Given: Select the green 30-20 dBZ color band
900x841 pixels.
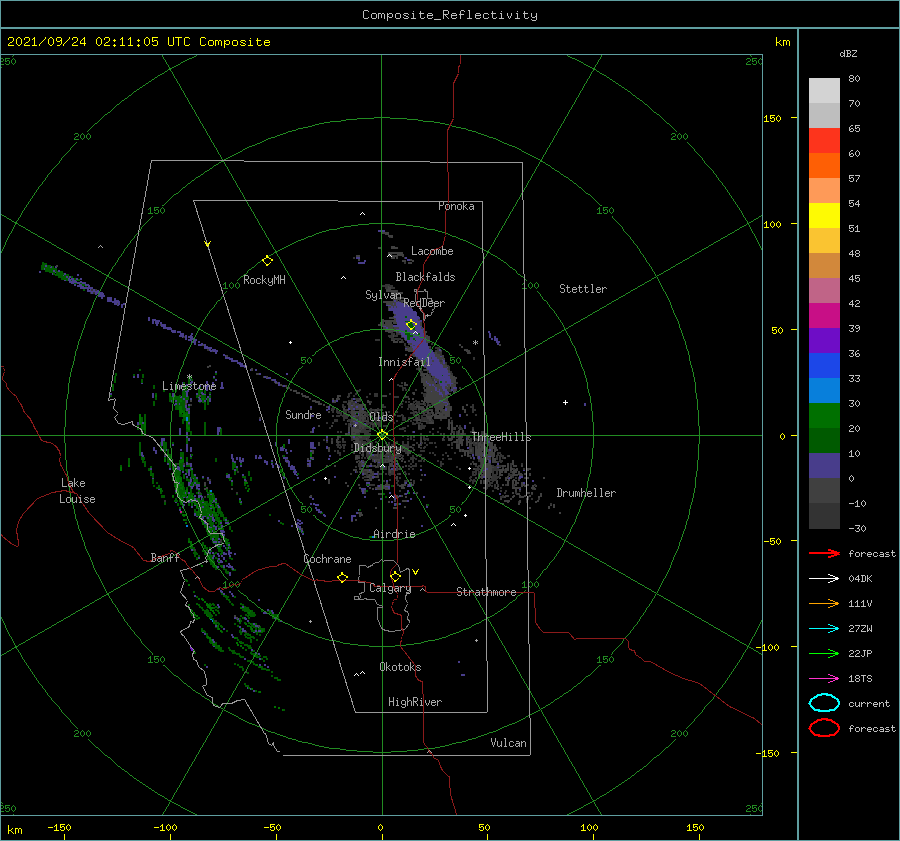Looking at the screenshot, I should (x=824, y=416).
